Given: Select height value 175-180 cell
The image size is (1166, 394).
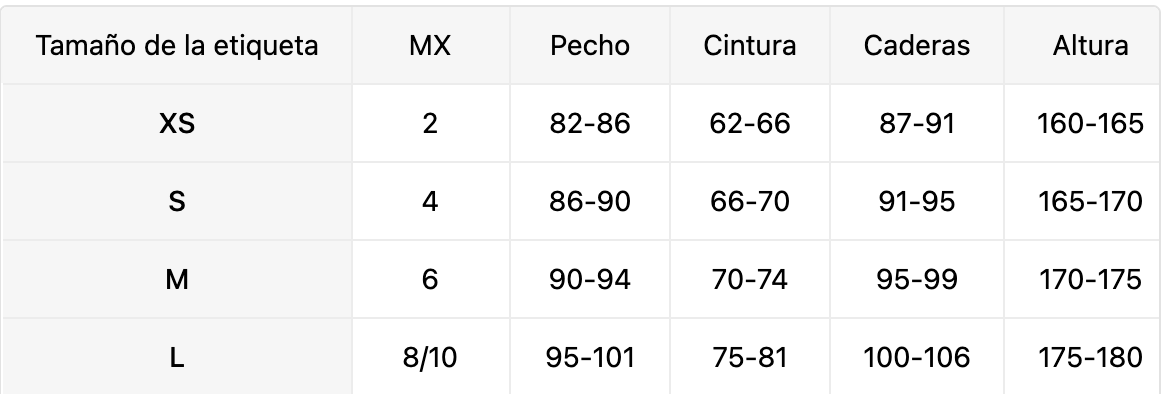Looking at the screenshot, I should (1090, 358).
